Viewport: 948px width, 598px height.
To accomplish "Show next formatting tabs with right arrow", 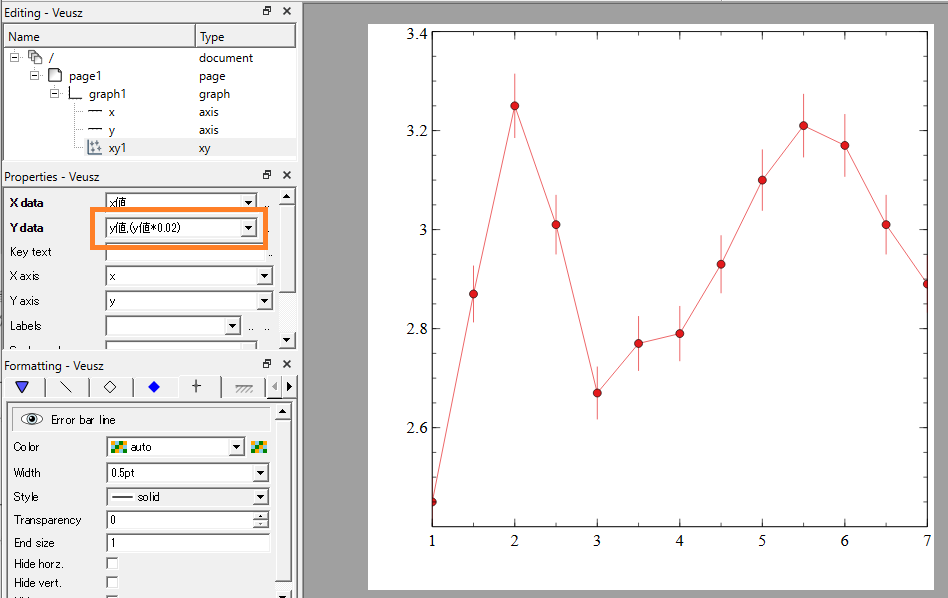I will tap(290, 386).
